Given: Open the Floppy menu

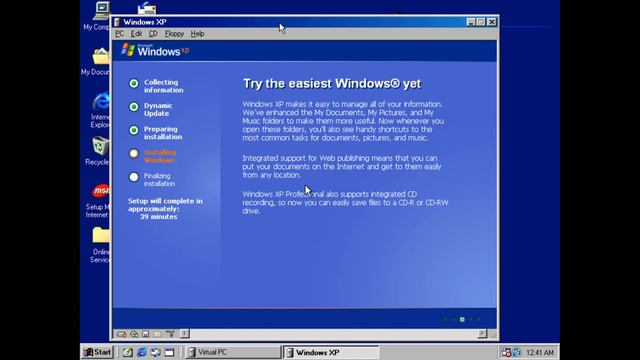Looking at the screenshot, I should (174, 34).
